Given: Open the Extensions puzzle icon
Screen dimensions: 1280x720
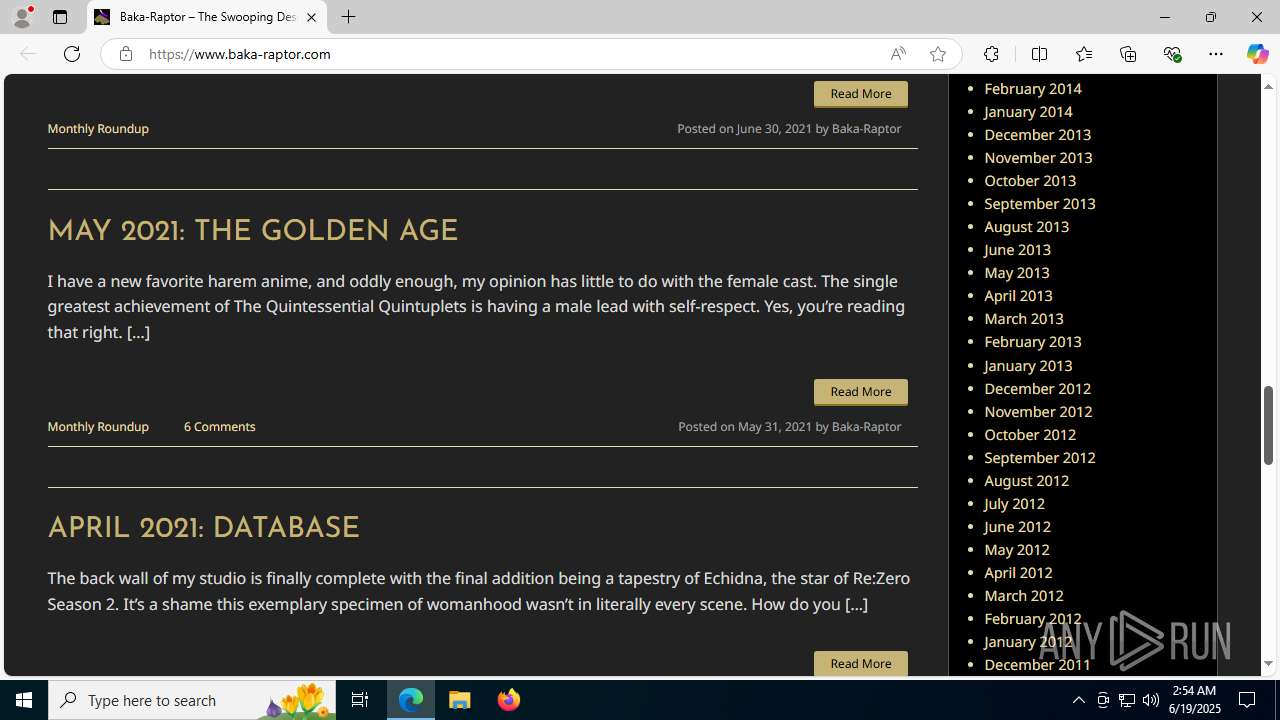Looking at the screenshot, I should click(991, 54).
